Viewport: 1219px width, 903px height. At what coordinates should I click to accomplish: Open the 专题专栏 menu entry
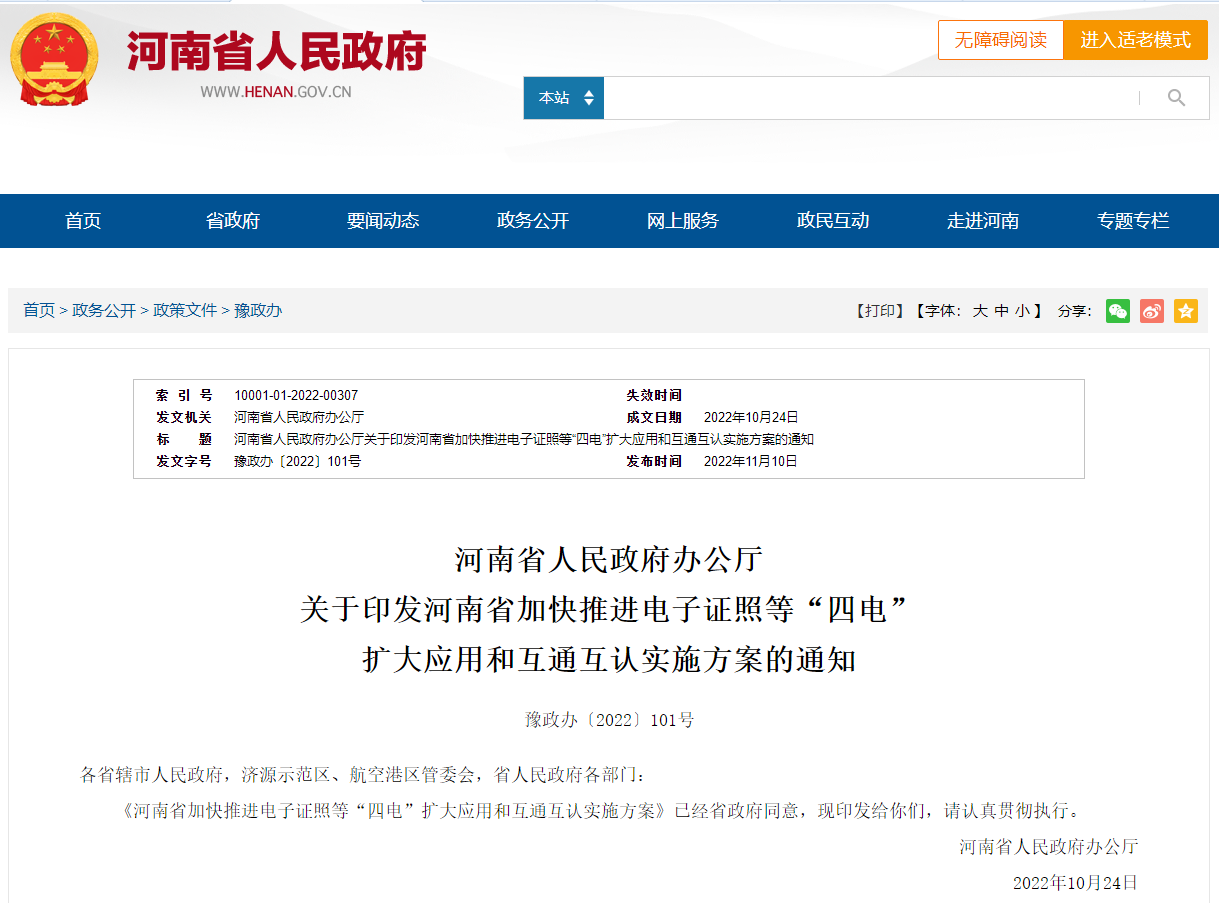coord(1132,220)
